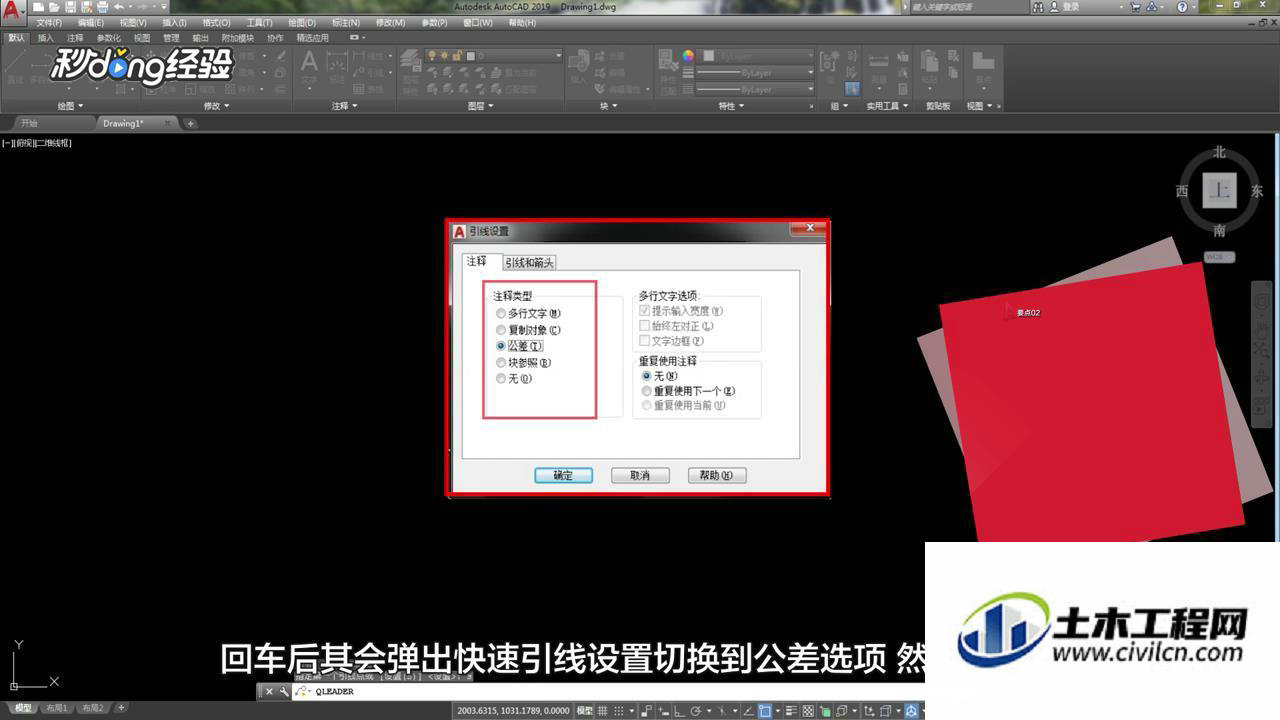Click the color wheel icon in Properties panel
This screenshot has width=1280, height=720.
[x=688, y=56]
